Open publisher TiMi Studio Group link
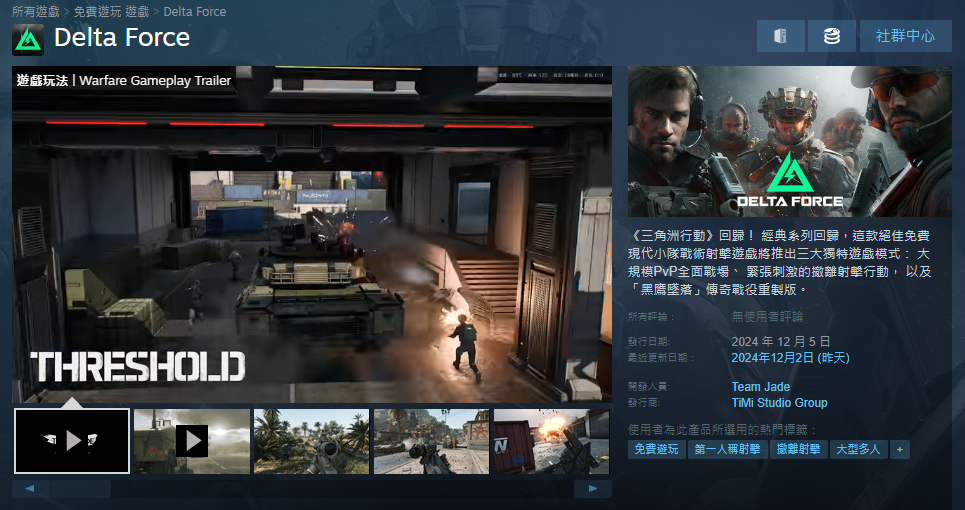The image size is (965, 510). pos(779,403)
